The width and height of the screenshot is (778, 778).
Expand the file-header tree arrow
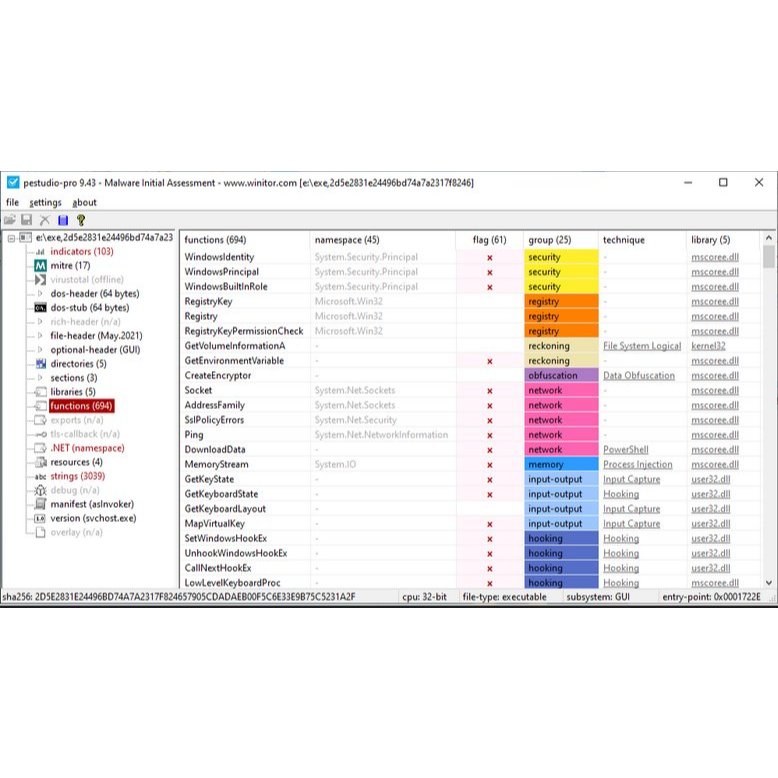(40, 335)
